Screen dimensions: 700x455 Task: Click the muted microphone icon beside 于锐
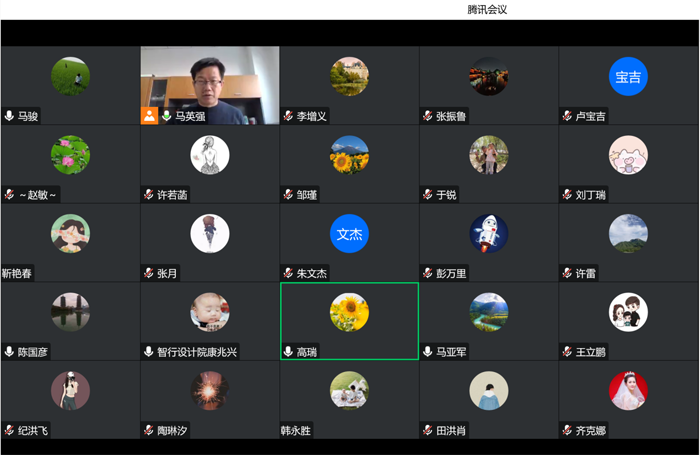click(x=428, y=195)
